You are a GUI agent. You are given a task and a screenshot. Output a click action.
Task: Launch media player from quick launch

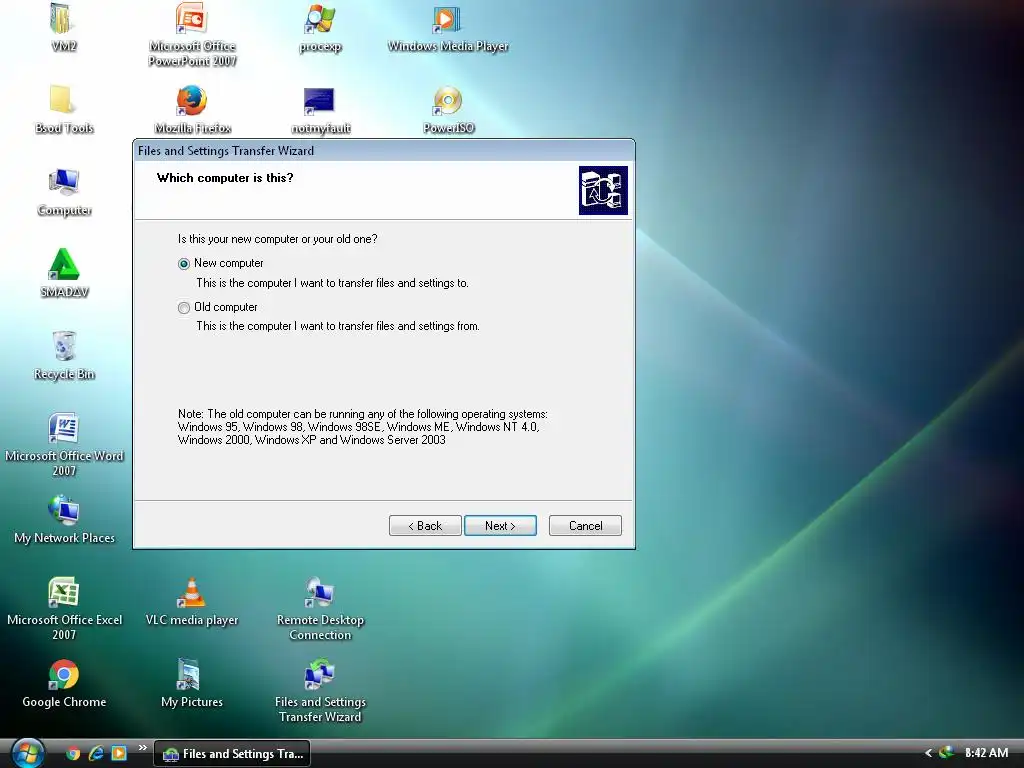119,754
